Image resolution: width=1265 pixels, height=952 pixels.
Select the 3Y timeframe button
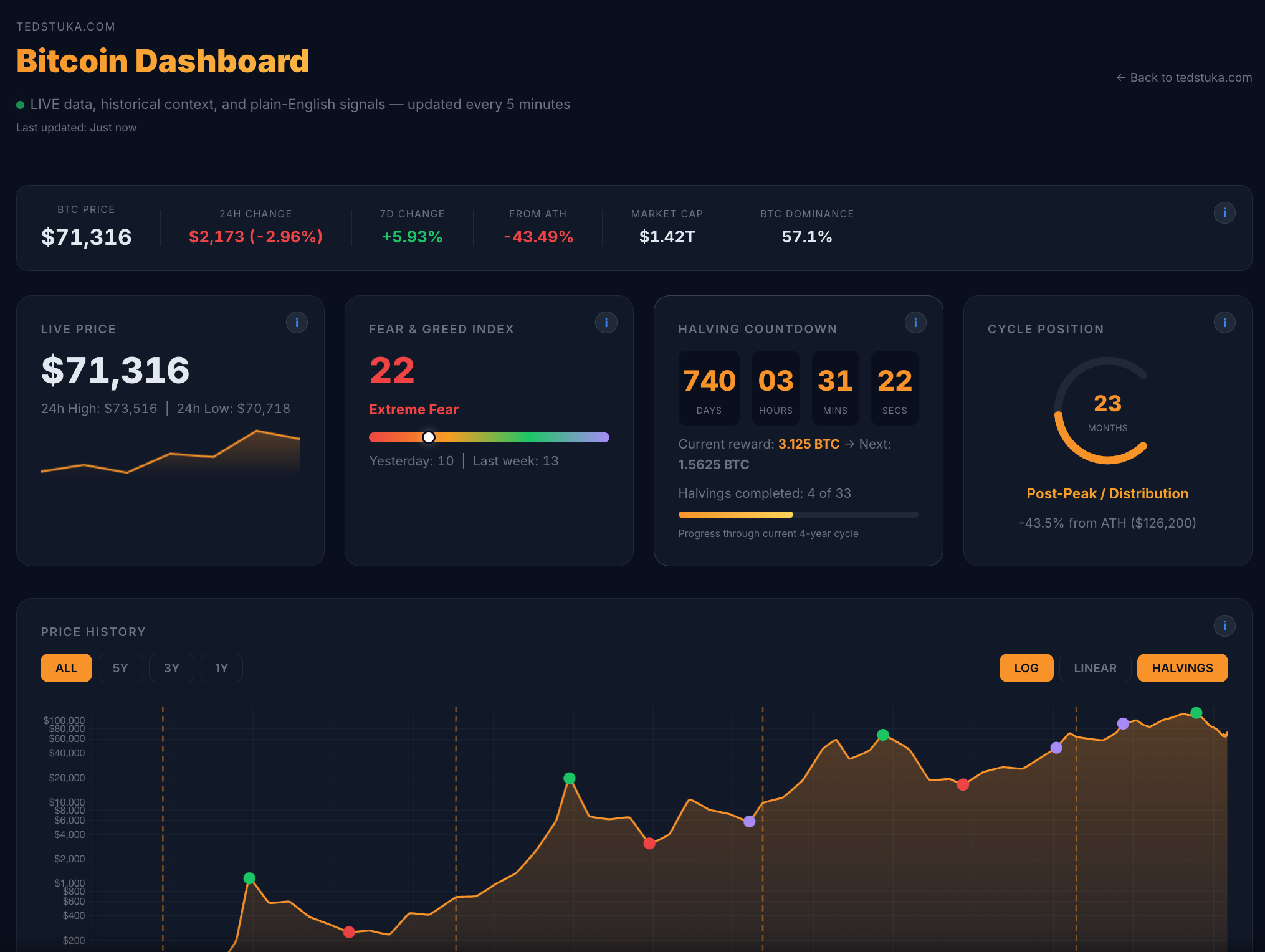[x=171, y=667]
